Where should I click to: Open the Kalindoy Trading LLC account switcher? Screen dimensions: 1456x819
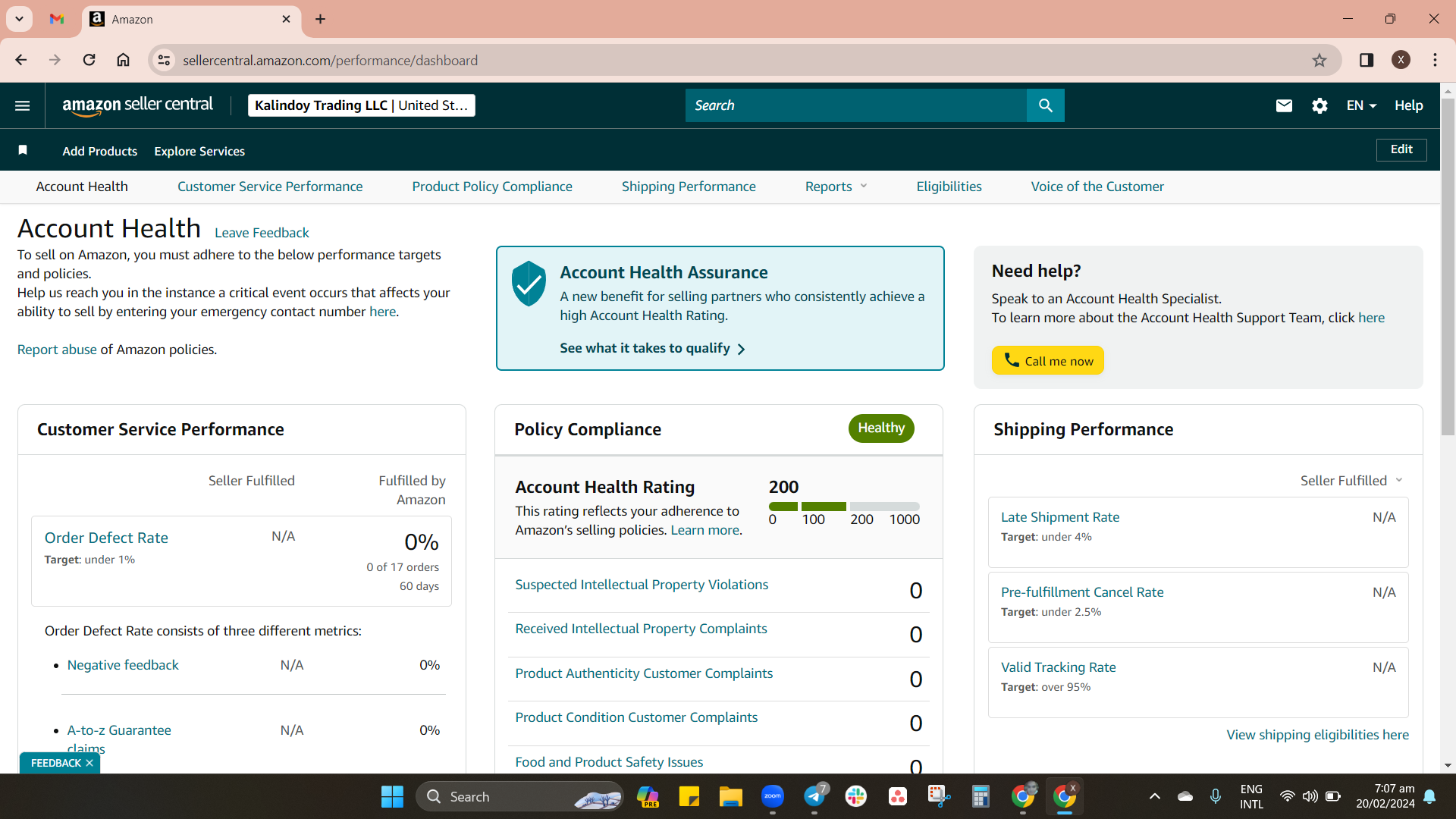(362, 105)
